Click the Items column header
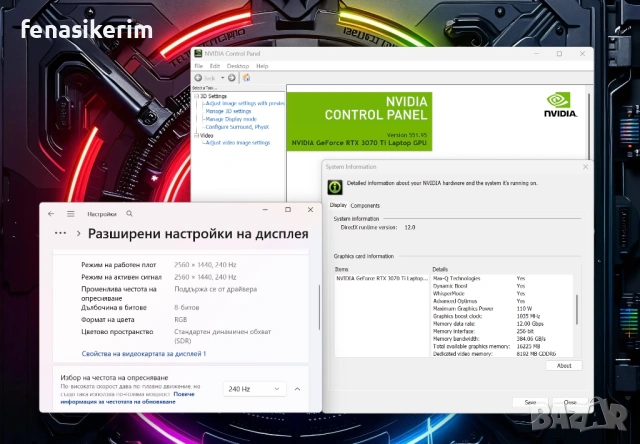Screen dimensions: 640x444 tap(342, 269)
